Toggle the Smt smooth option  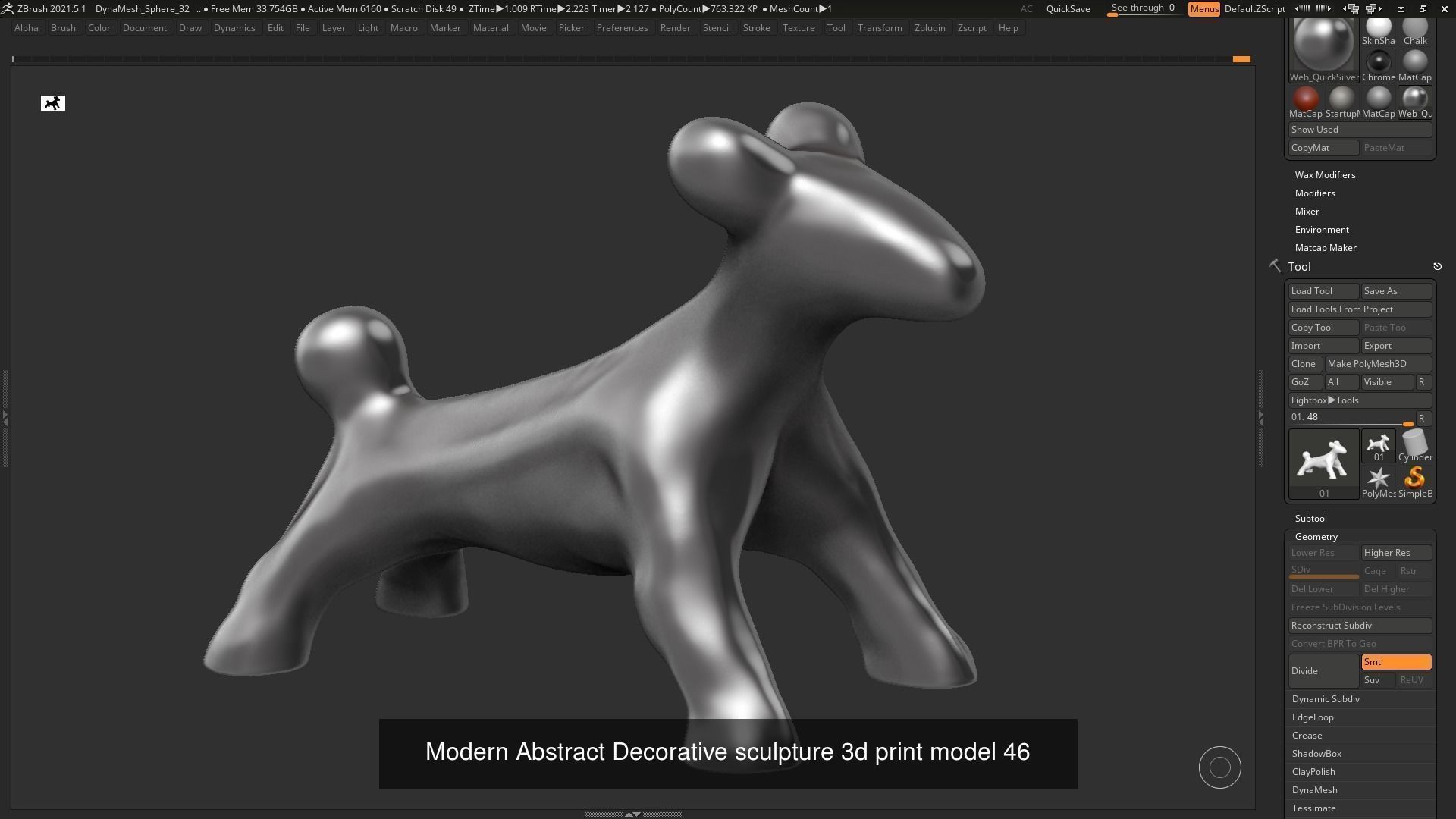(1396, 662)
